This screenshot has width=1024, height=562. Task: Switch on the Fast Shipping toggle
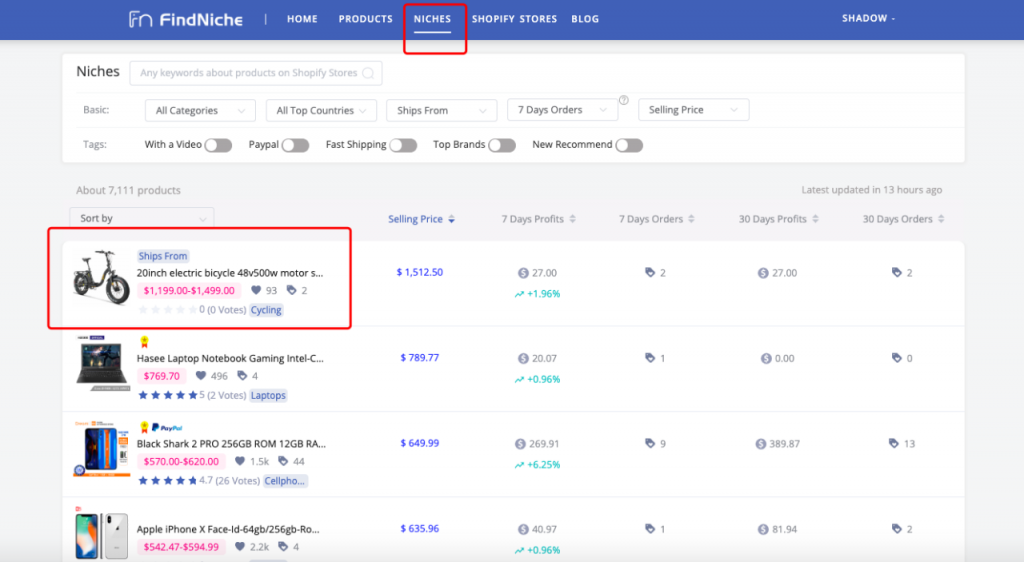(x=403, y=145)
